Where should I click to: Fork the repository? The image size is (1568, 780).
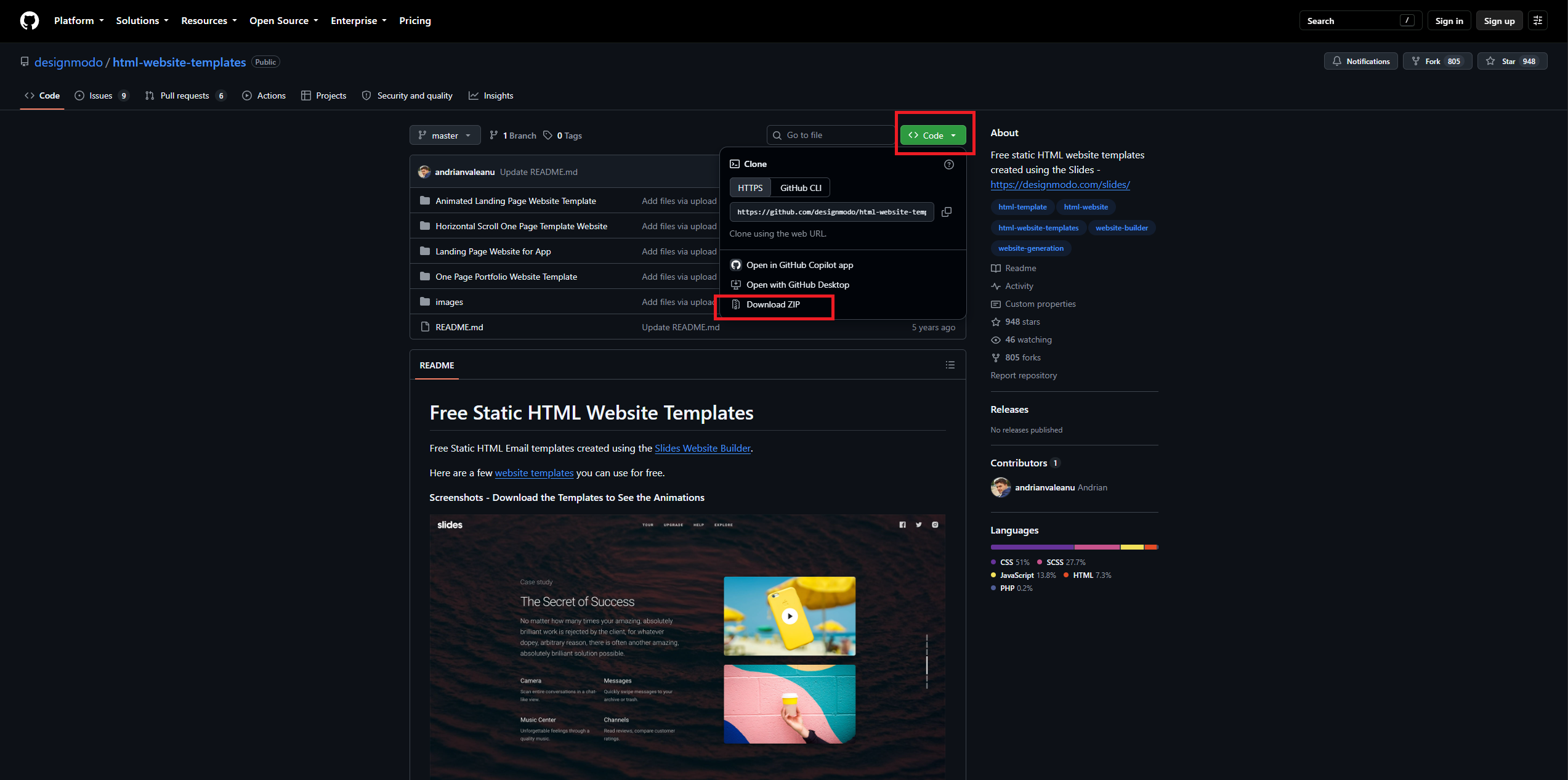1437,61
